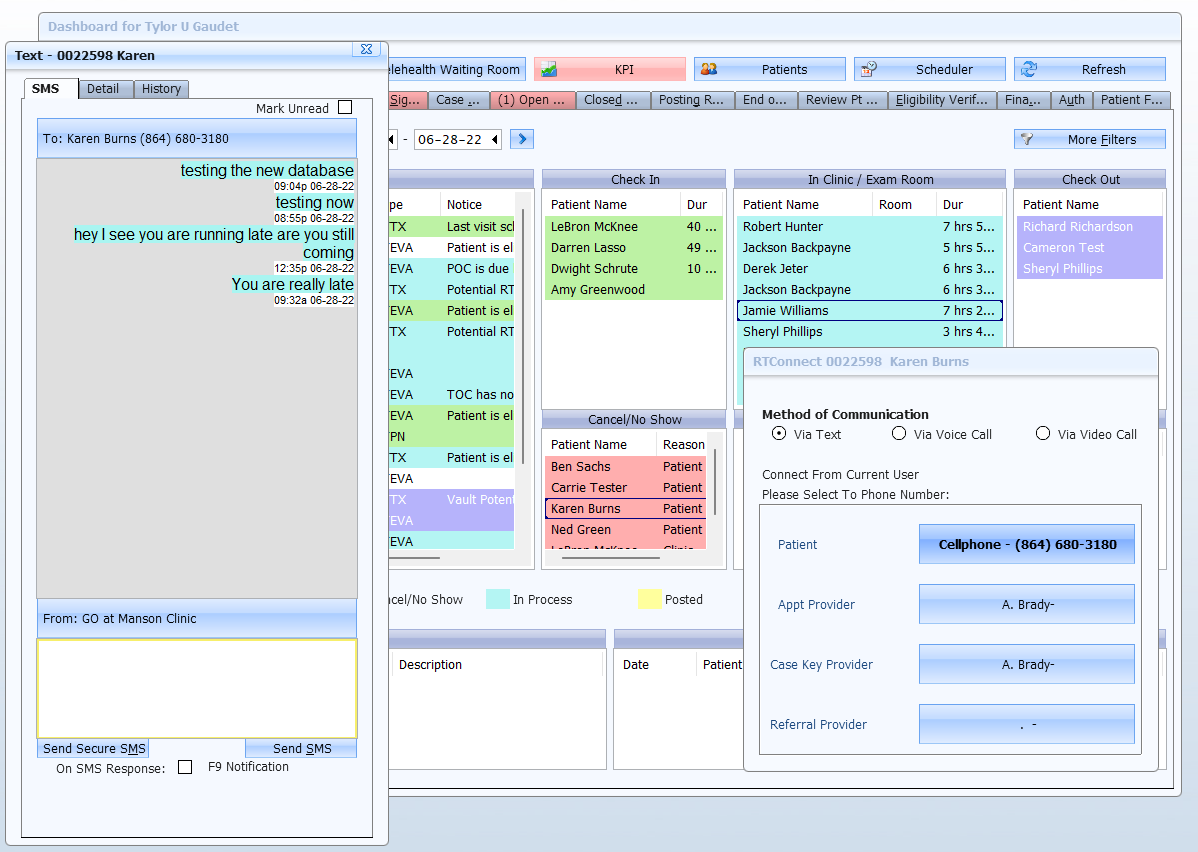Open the End o... tab

tap(765, 100)
